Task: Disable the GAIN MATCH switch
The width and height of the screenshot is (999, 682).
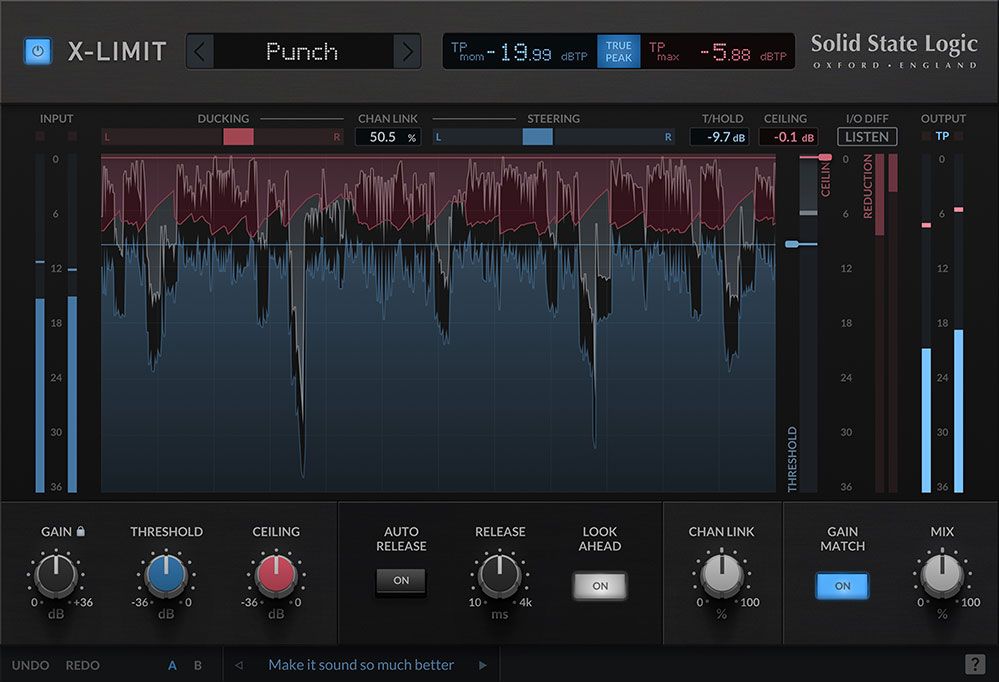Action: (x=842, y=586)
